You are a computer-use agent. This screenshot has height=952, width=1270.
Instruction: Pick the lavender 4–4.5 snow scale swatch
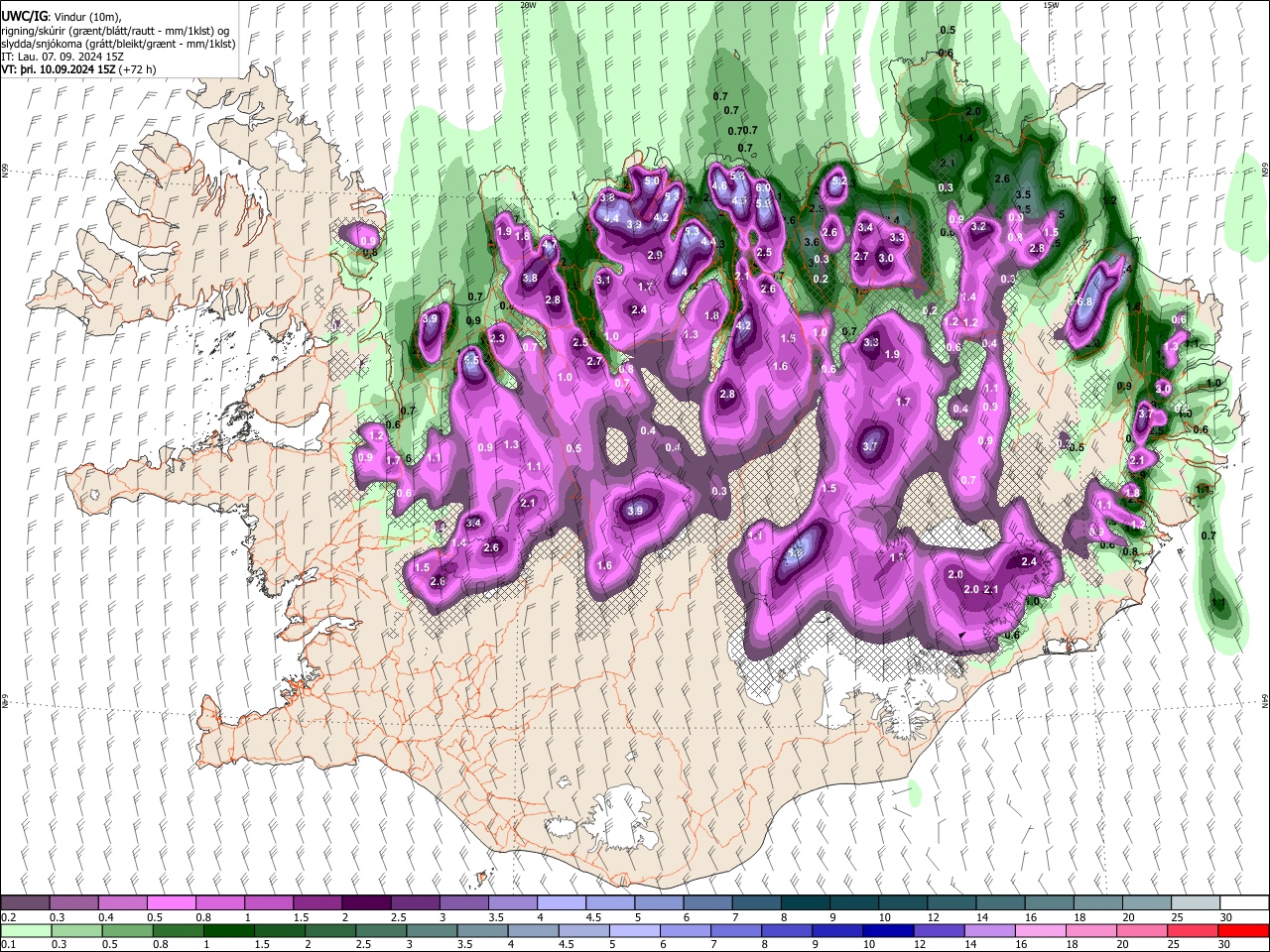point(561,903)
